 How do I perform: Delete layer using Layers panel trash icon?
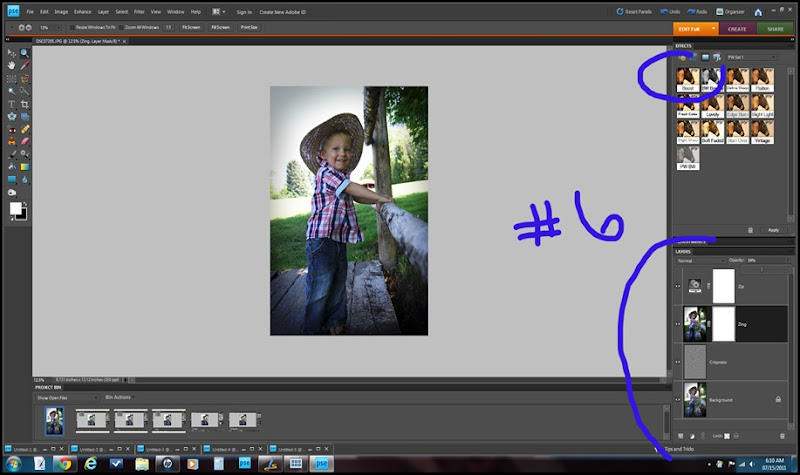coord(782,436)
